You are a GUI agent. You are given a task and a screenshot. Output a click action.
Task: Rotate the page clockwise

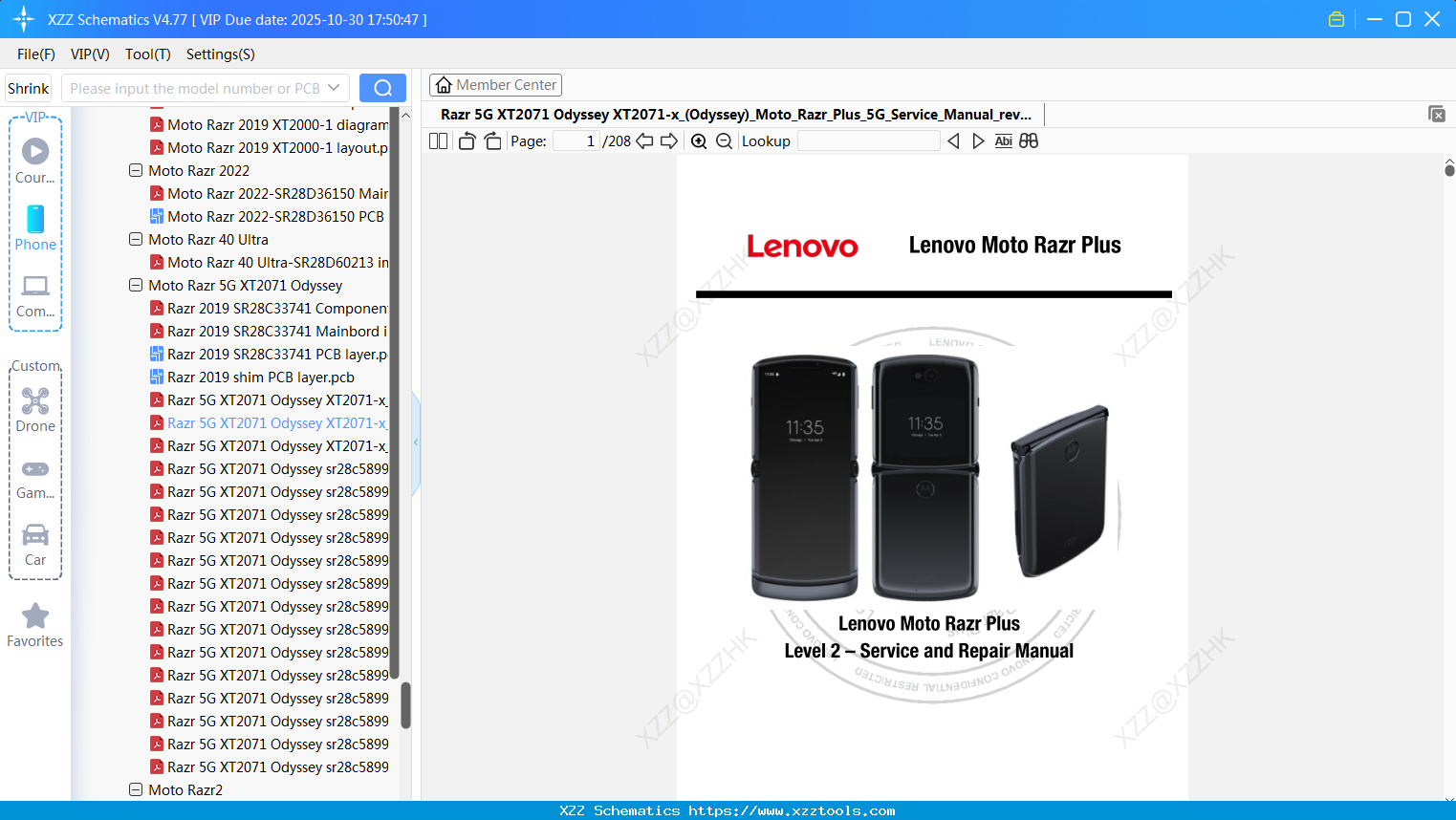(492, 141)
